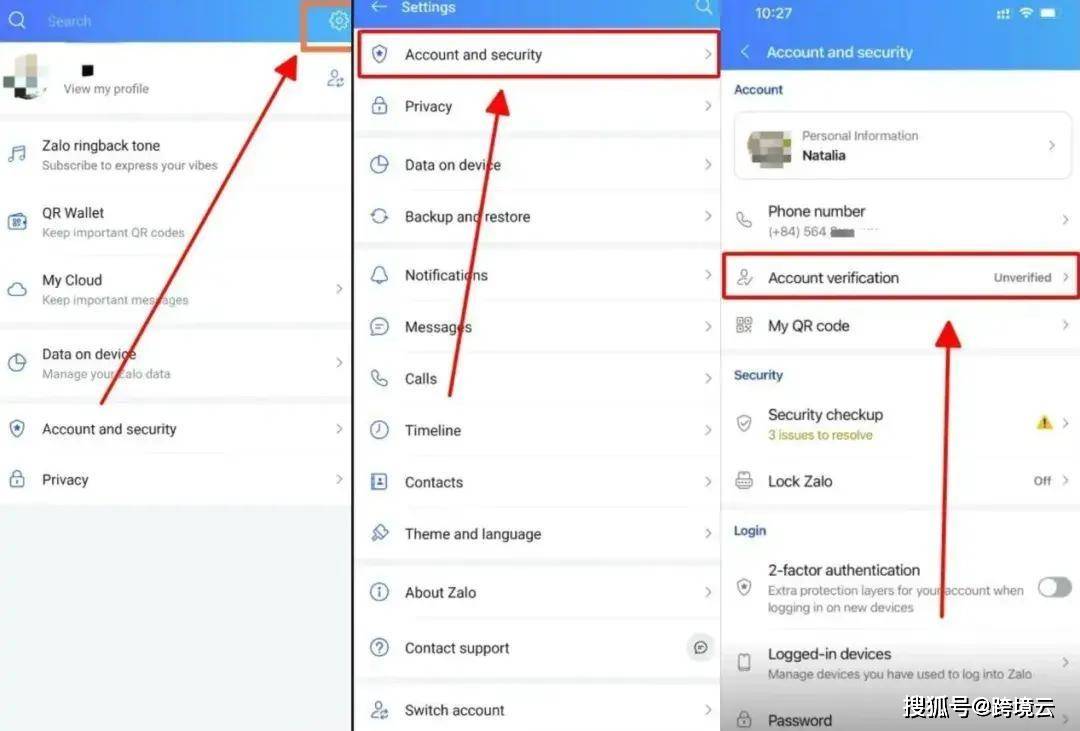1080x731 pixels.
Task: Tap the back arrow in Settings header
Action: [378, 7]
